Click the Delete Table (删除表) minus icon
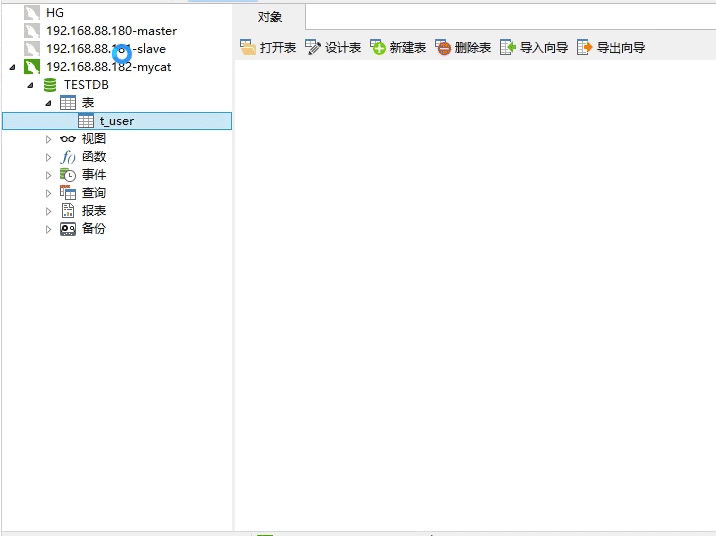Image resolution: width=716 pixels, height=536 pixels. pyautogui.click(x=442, y=47)
